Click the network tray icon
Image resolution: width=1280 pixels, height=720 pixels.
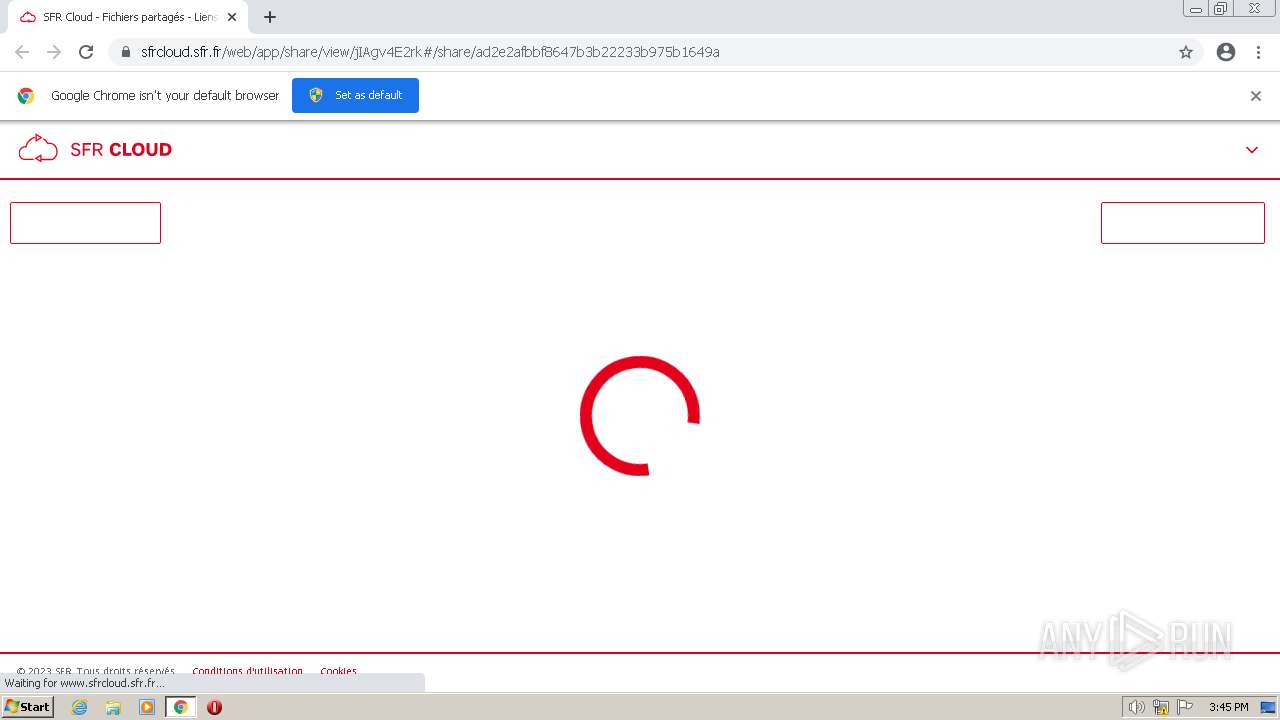[x=1161, y=707]
